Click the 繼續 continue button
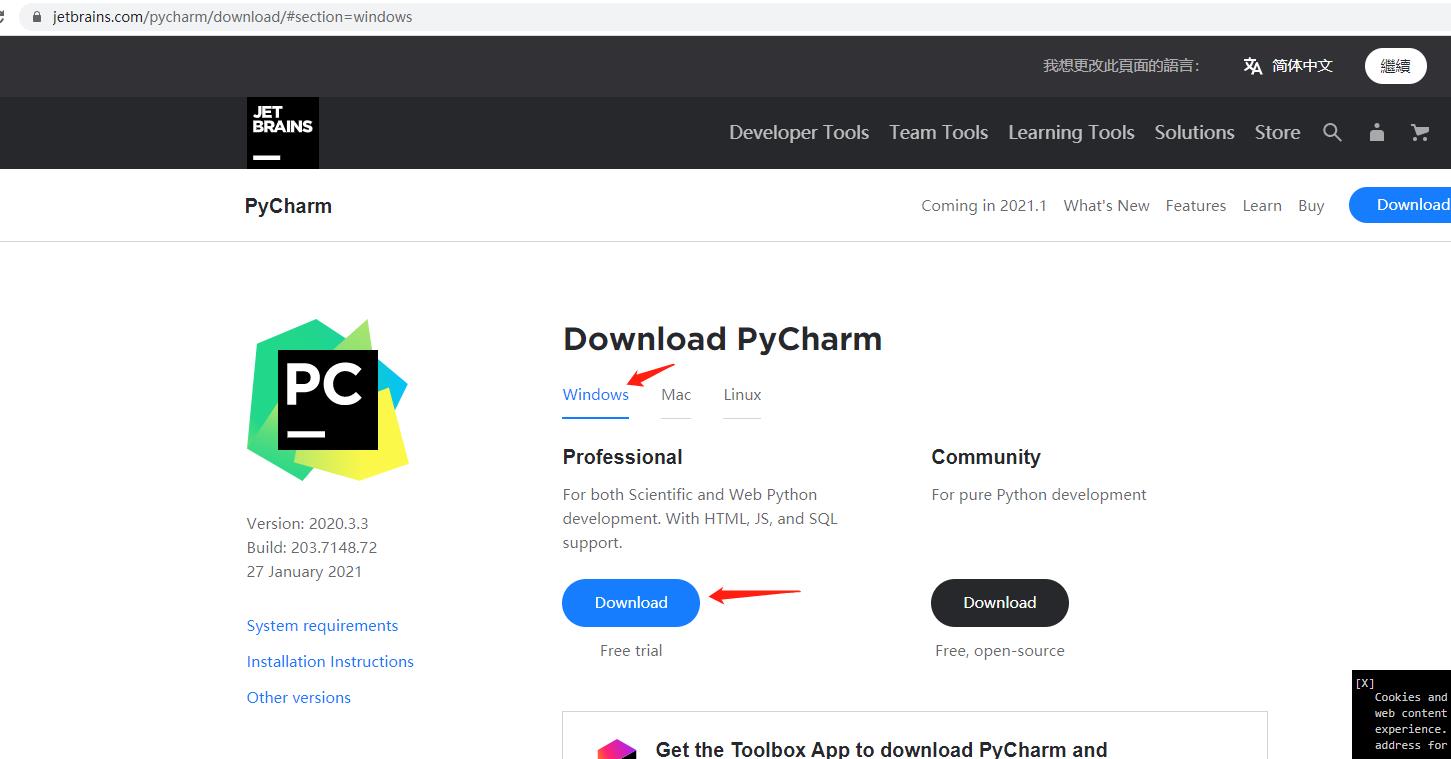The image size is (1451, 759). click(1395, 66)
